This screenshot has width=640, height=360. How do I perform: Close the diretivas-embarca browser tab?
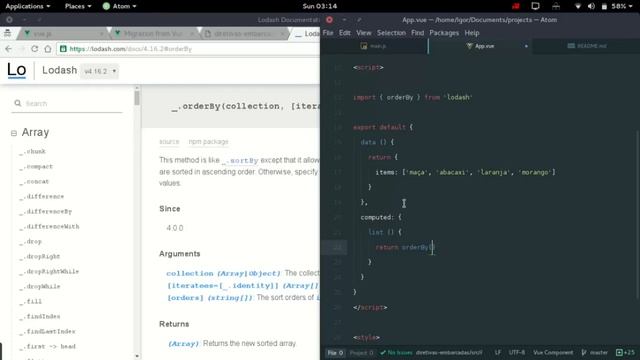pos(282,34)
